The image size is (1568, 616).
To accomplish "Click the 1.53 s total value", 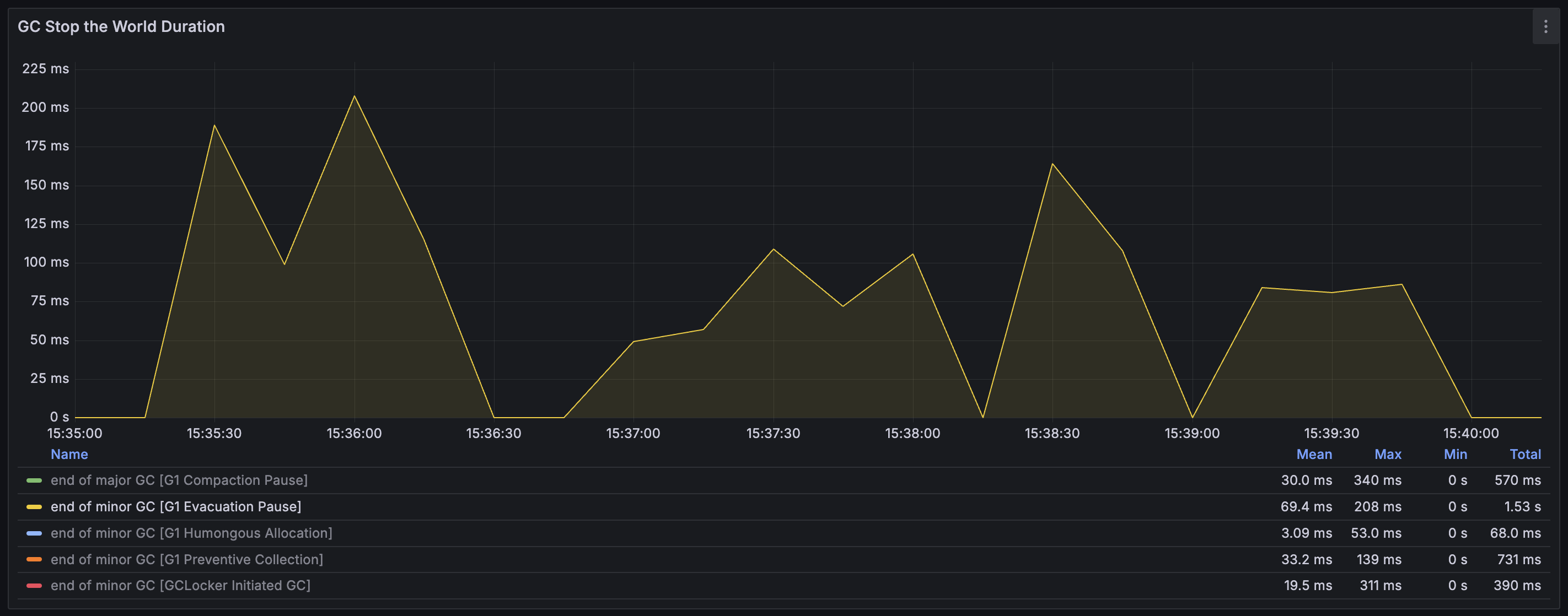I will pyautogui.click(x=1522, y=506).
